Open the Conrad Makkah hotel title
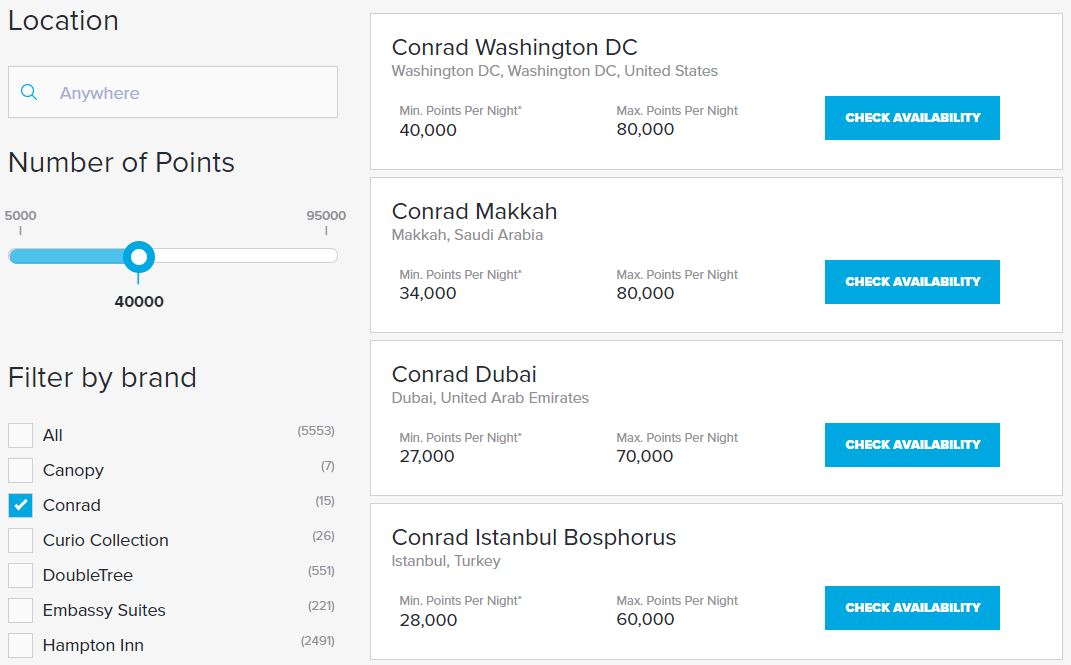Screen dimensions: 1071x665 pyautogui.click(x=474, y=211)
